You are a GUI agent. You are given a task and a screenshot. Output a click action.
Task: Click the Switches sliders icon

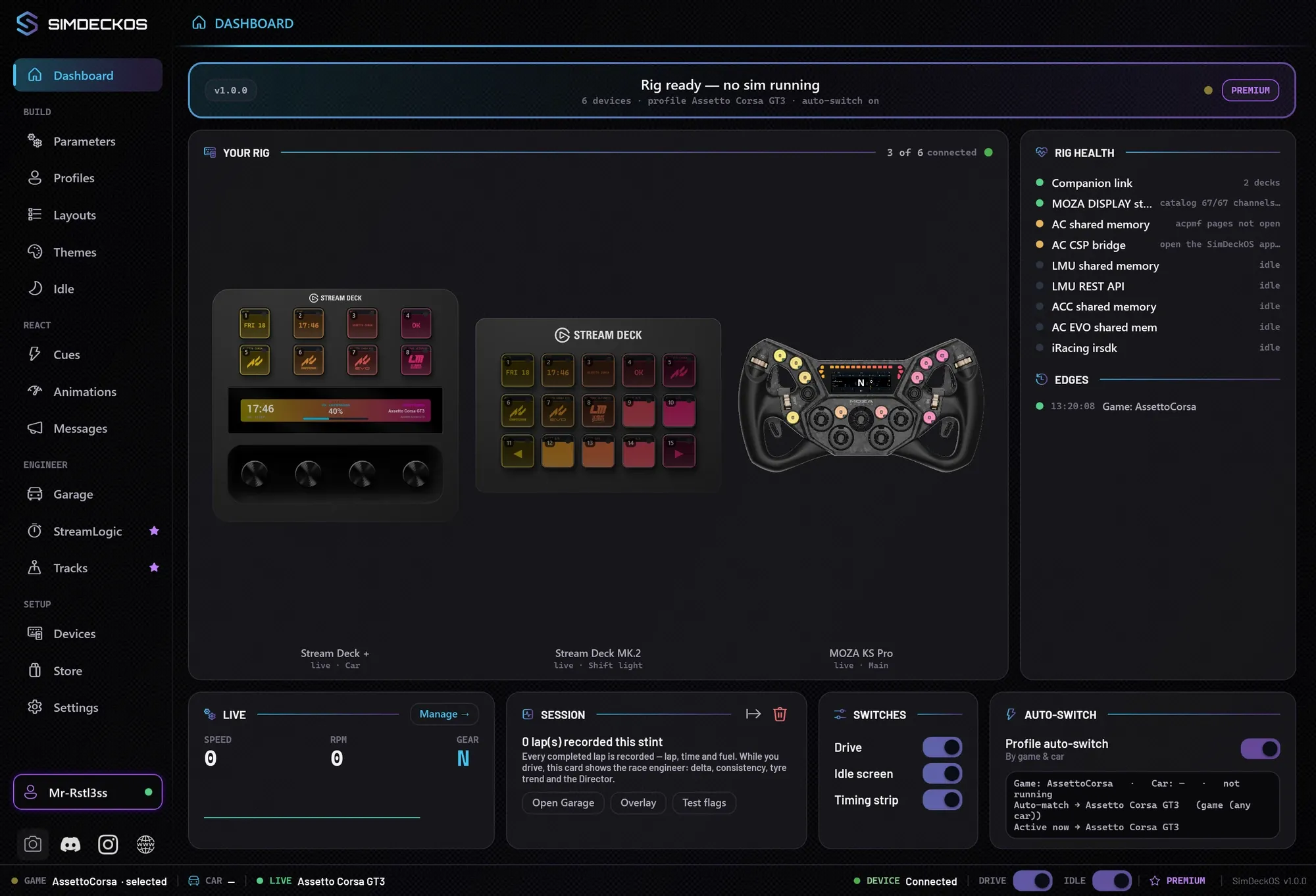(840, 714)
